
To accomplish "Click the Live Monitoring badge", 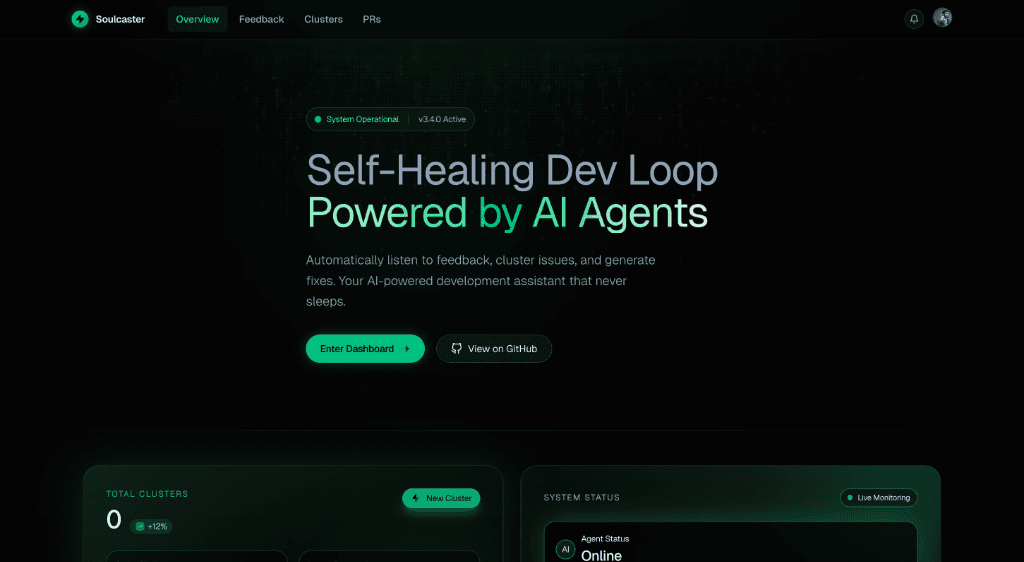I will tap(879, 497).
